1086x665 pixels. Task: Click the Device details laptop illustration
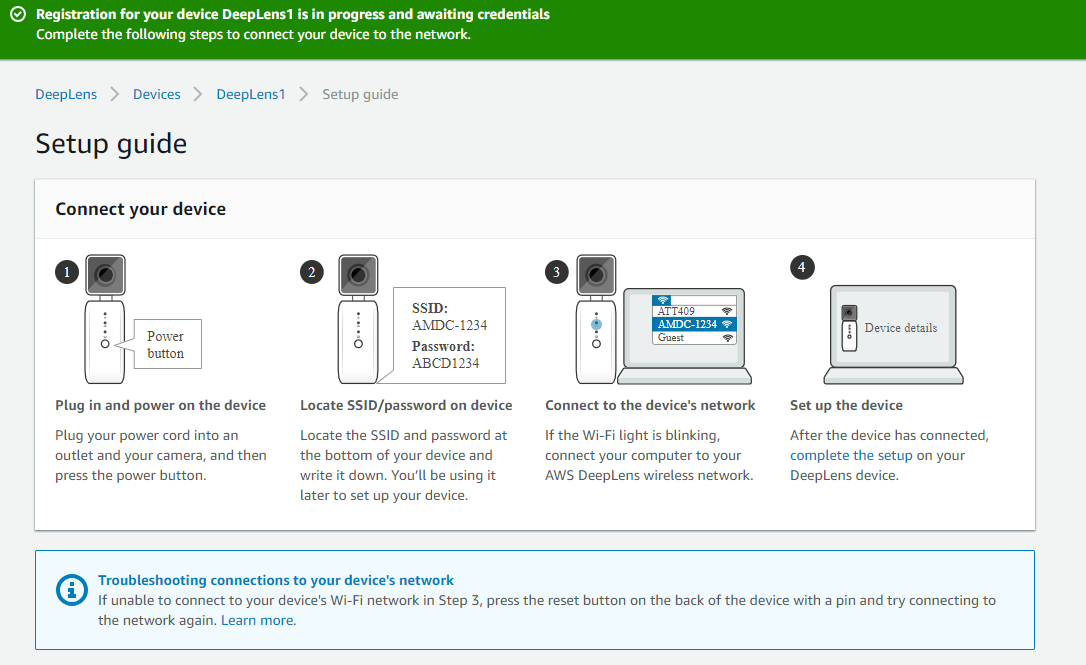pyautogui.click(x=892, y=328)
